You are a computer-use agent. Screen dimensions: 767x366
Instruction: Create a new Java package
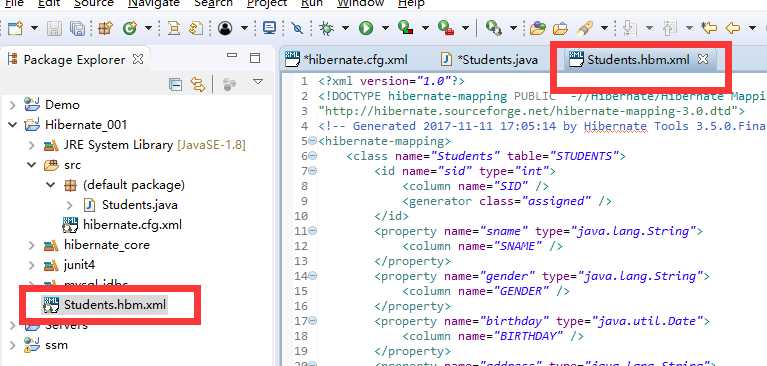[105, 28]
